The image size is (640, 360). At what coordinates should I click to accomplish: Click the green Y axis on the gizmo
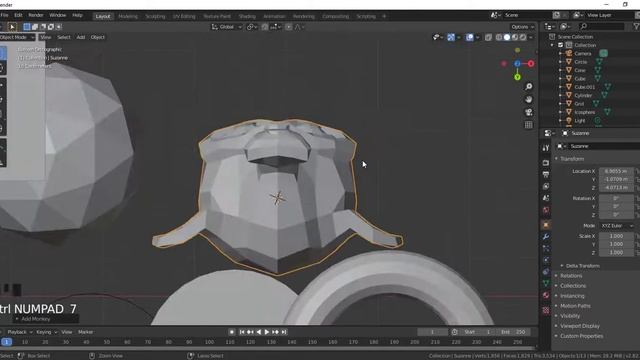pyautogui.click(x=518, y=77)
